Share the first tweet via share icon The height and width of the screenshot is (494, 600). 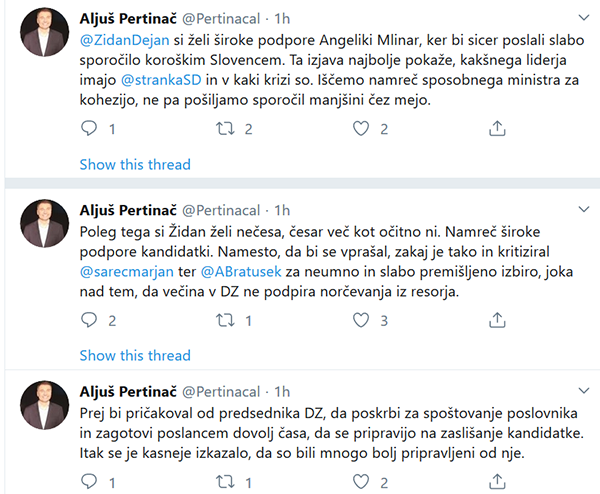coord(497,129)
